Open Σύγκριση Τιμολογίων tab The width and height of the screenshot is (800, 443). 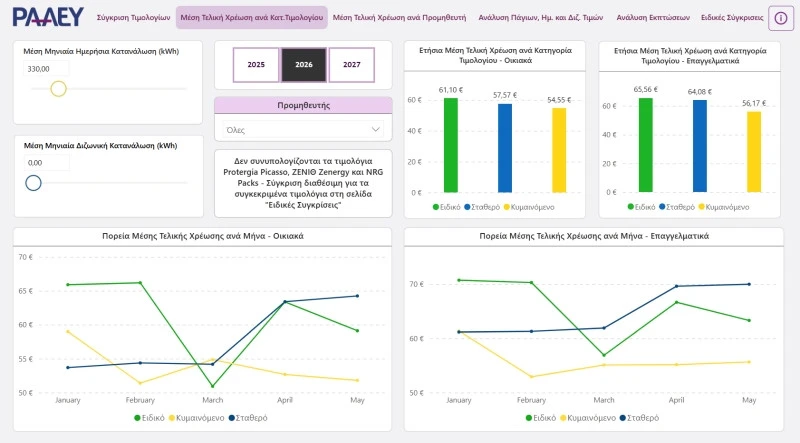tap(133, 17)
